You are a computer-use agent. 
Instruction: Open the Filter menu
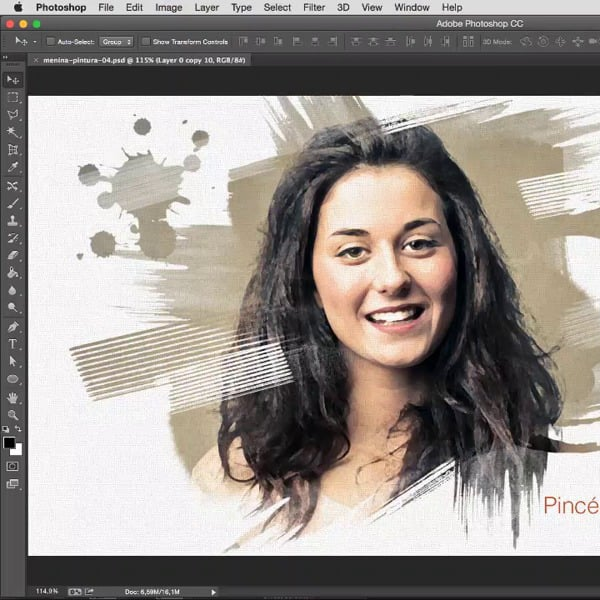point(314,7)
